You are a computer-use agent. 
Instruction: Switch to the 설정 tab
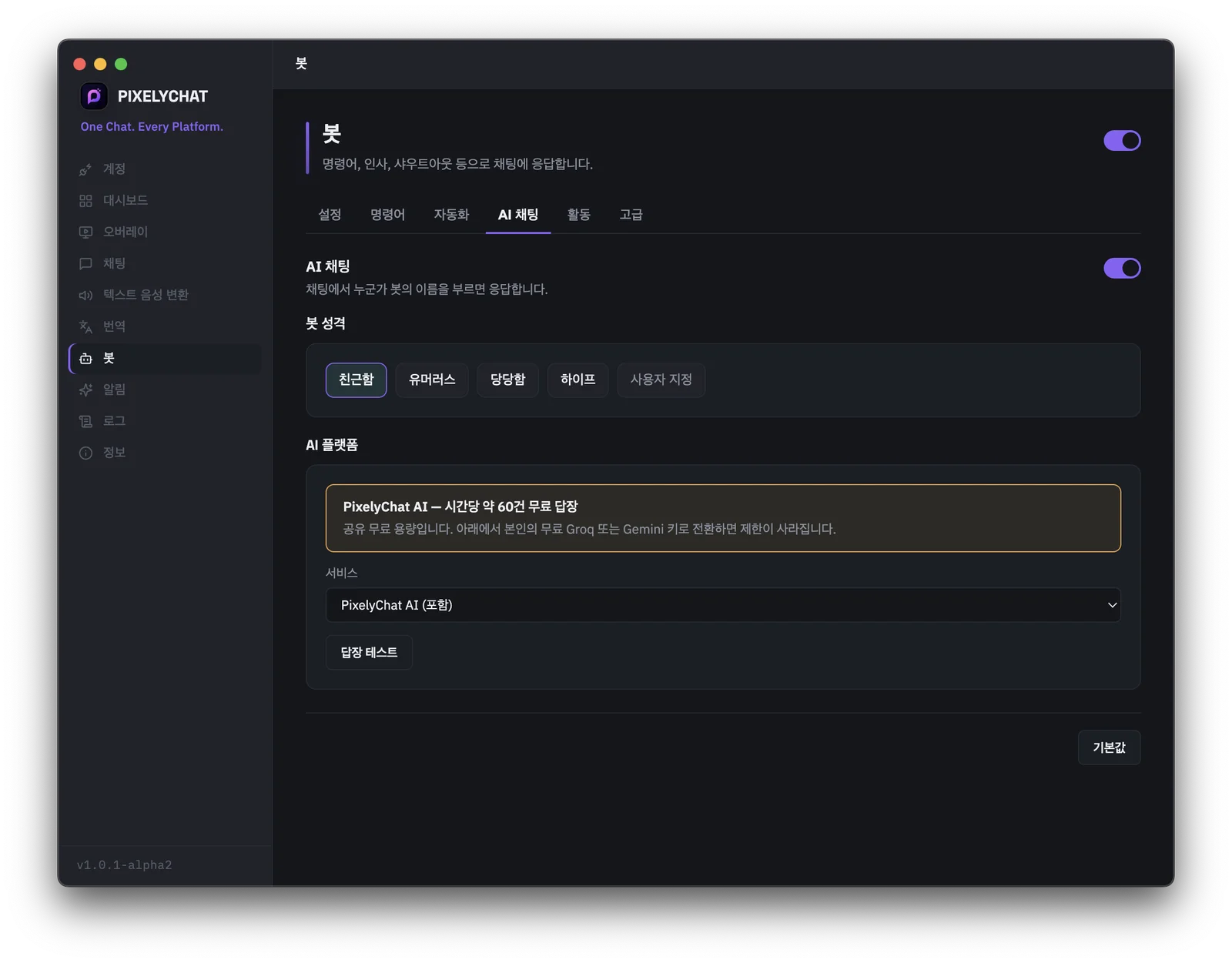tap(330, 215)
